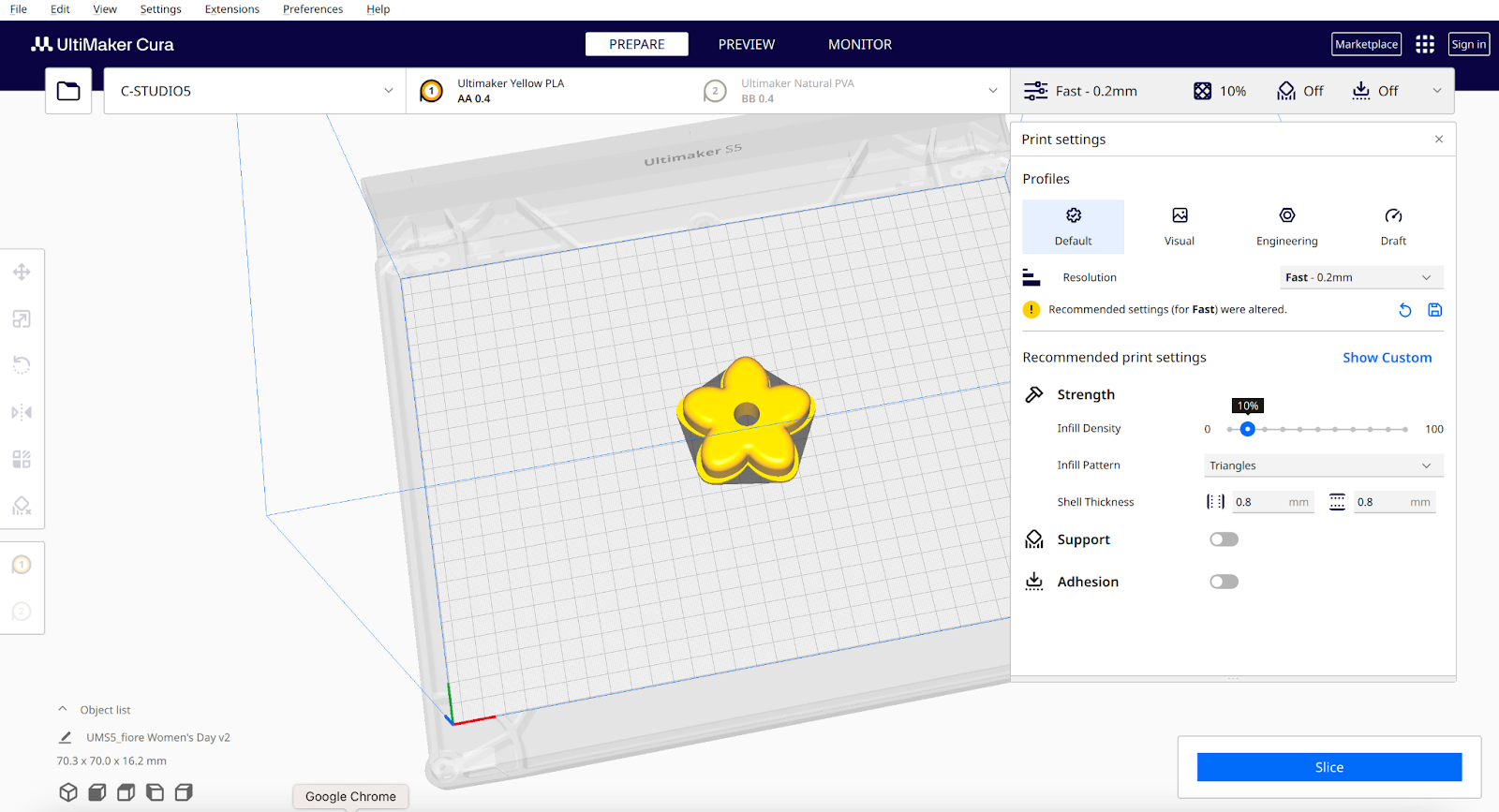This screenshot has width=1499, height=812.
Task: Click the Slice button
Action: (1329, 767)
